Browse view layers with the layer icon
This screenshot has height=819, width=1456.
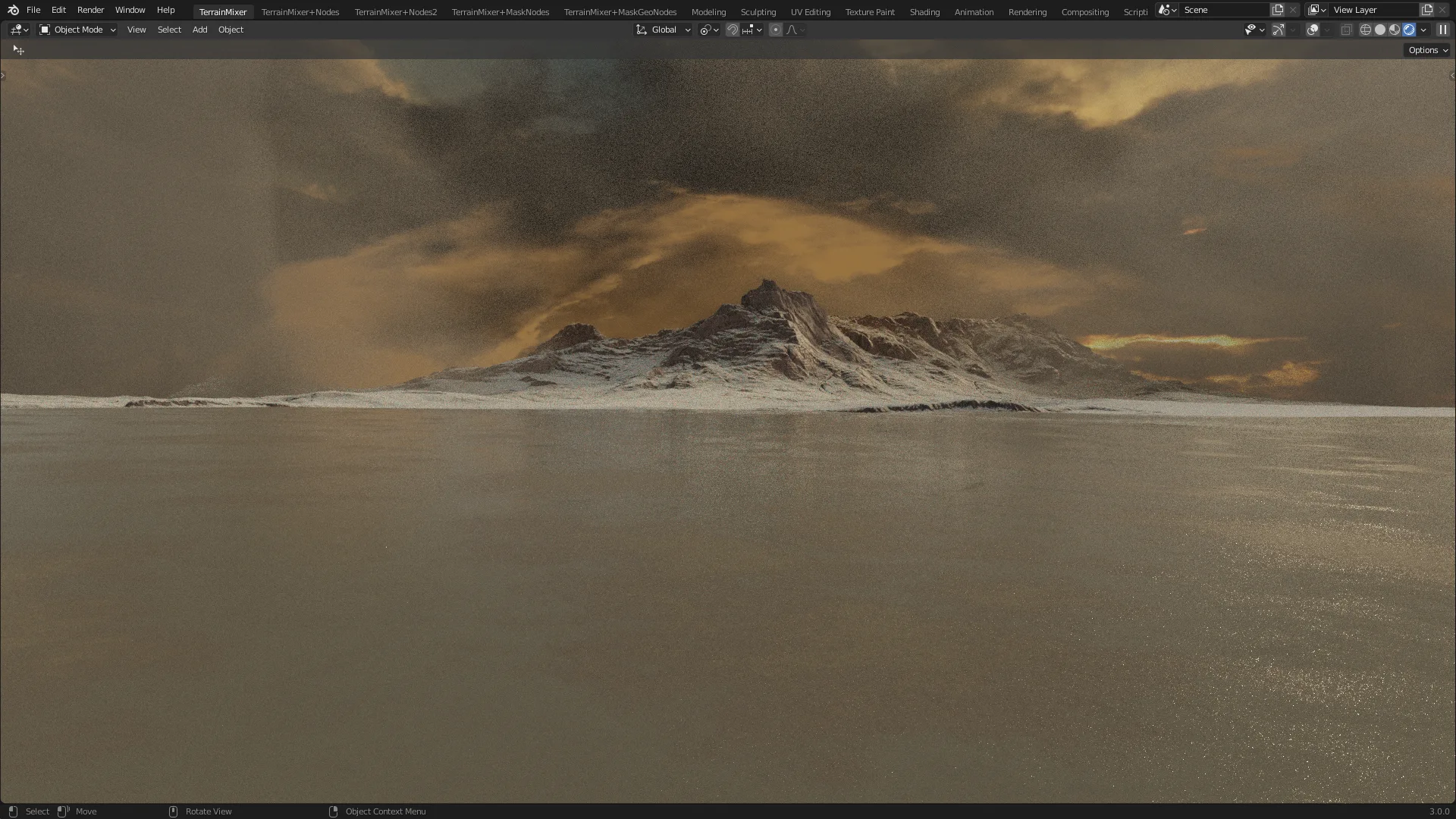point(1316,10)
